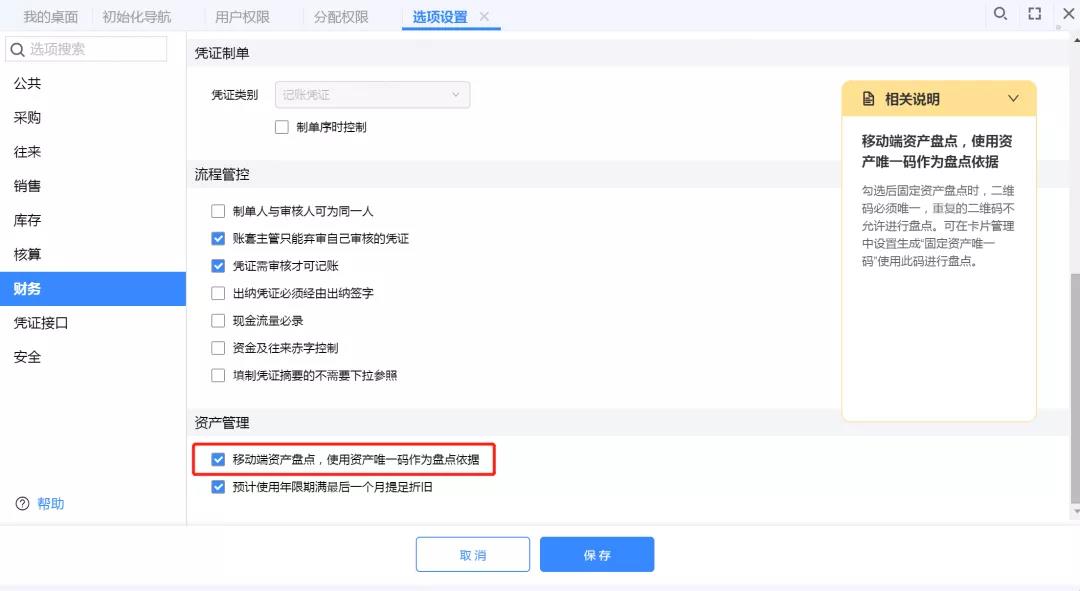Toggle 制单人与审核人可为同一人 checkbox
This screenshot has height=591, width=1080.
coord(218,211)
